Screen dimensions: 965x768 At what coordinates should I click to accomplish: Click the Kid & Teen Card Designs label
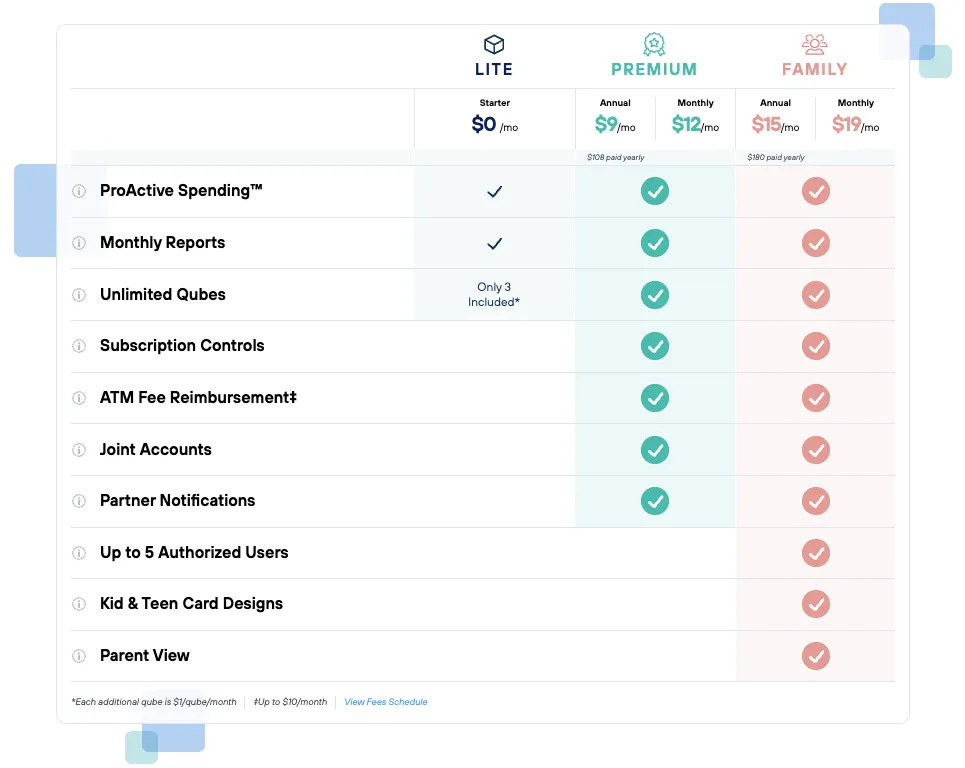pyautogui.click(x=191, y=604)
